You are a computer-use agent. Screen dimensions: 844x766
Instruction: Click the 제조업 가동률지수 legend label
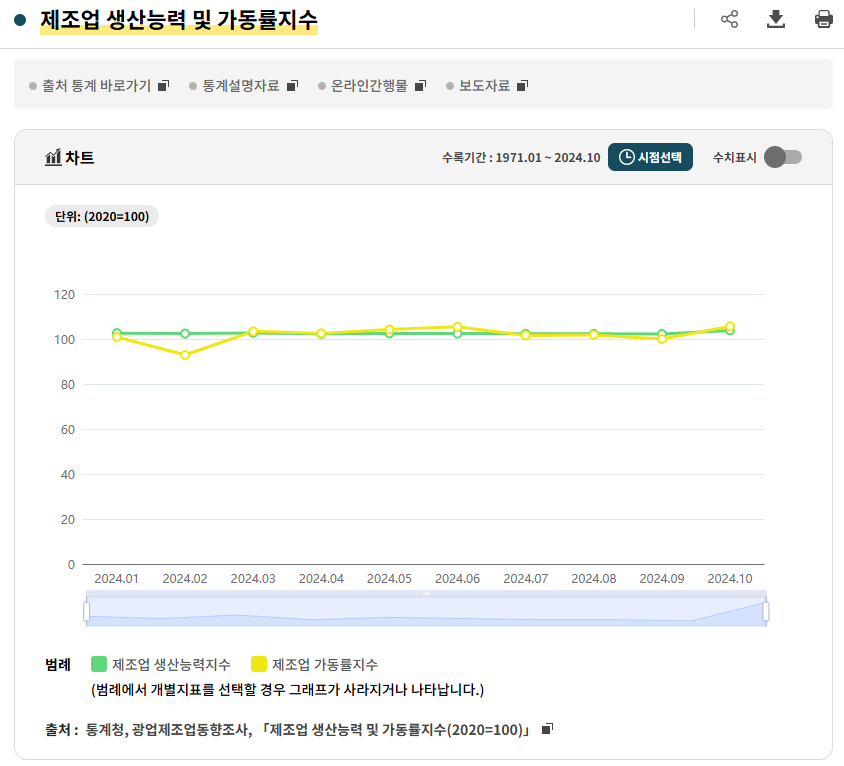(325, 664)
